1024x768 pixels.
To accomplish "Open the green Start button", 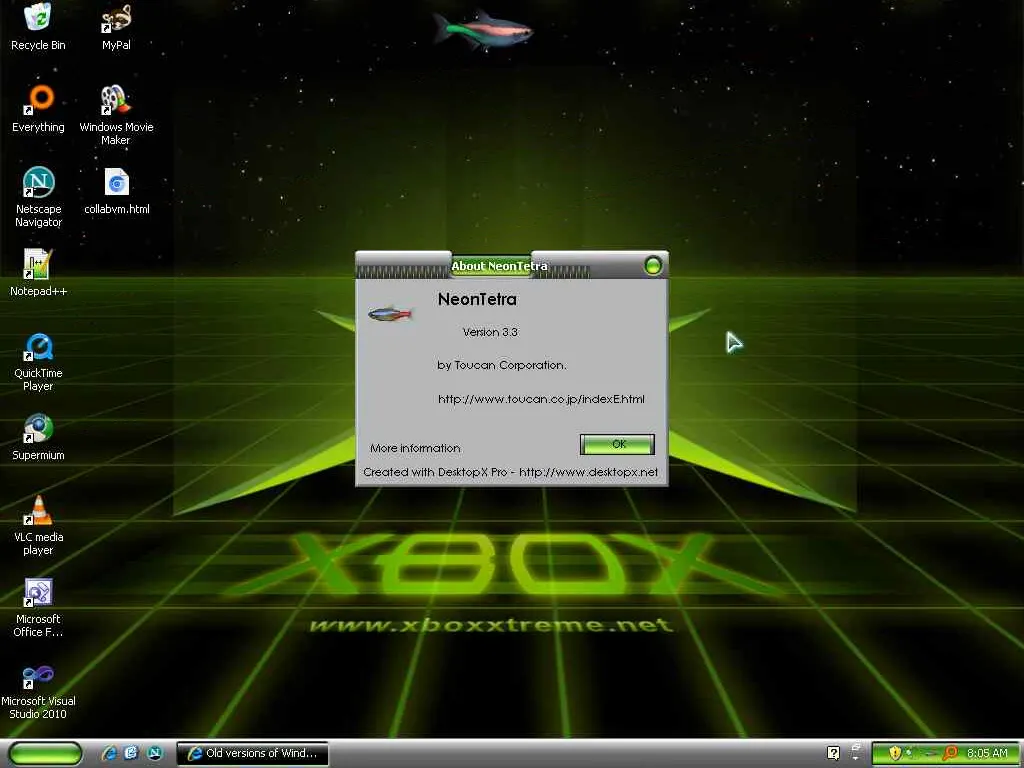I will click(44, 753).
